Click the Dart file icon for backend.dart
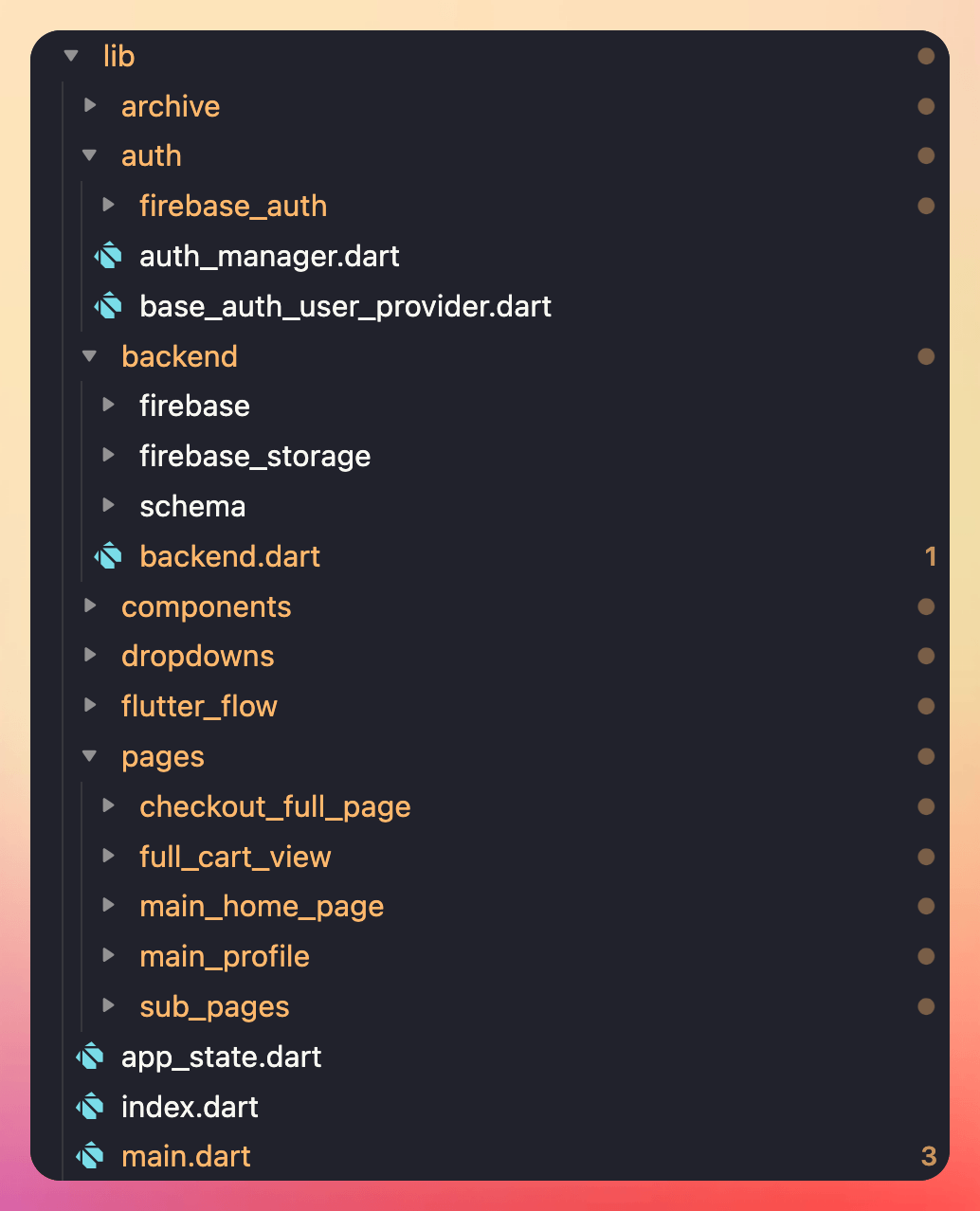Viewport: 980px width, 1211px height. (x=109, y=556)
